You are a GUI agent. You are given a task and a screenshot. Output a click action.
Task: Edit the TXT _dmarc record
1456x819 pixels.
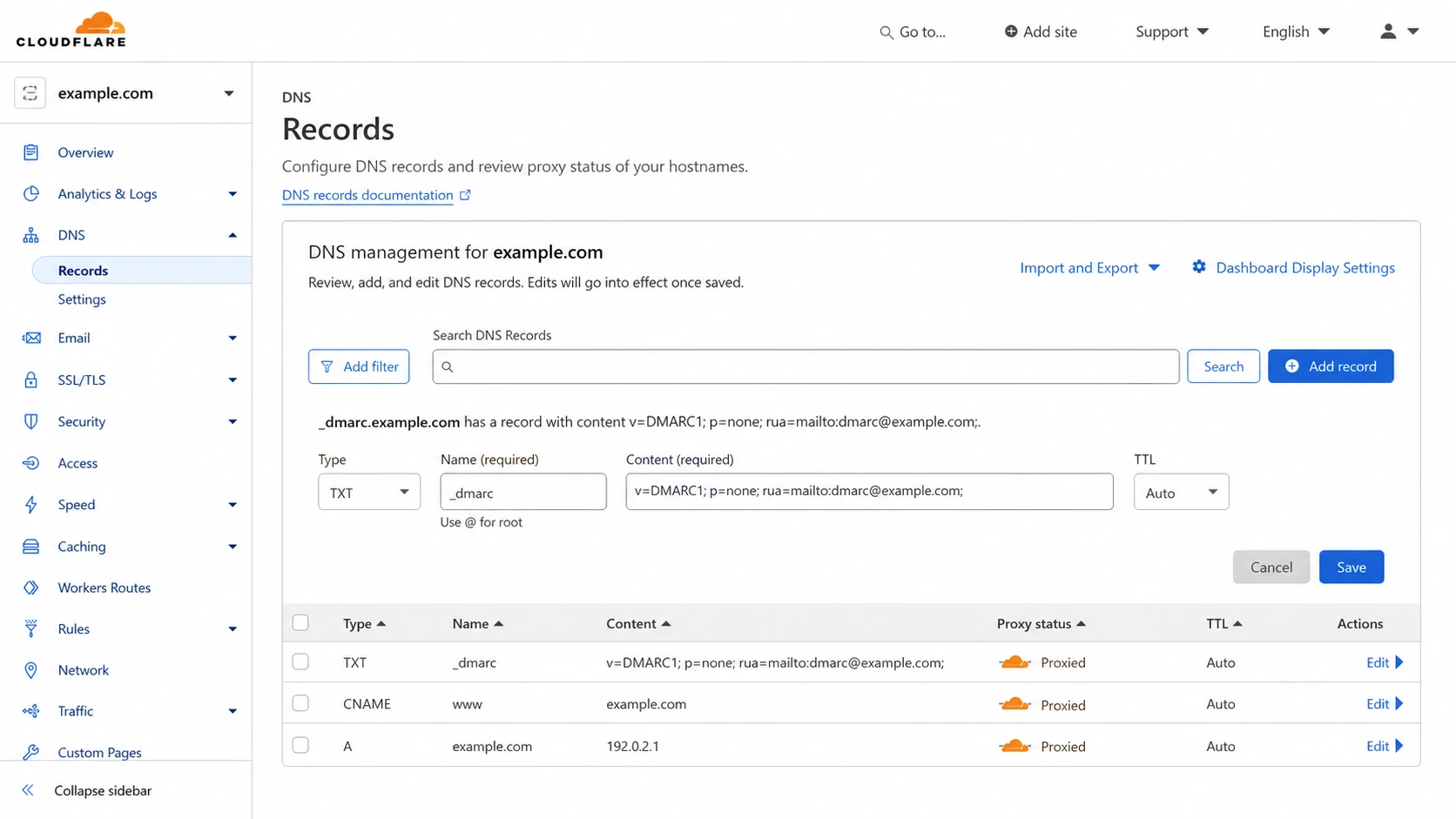click(x=1385, y=662)
